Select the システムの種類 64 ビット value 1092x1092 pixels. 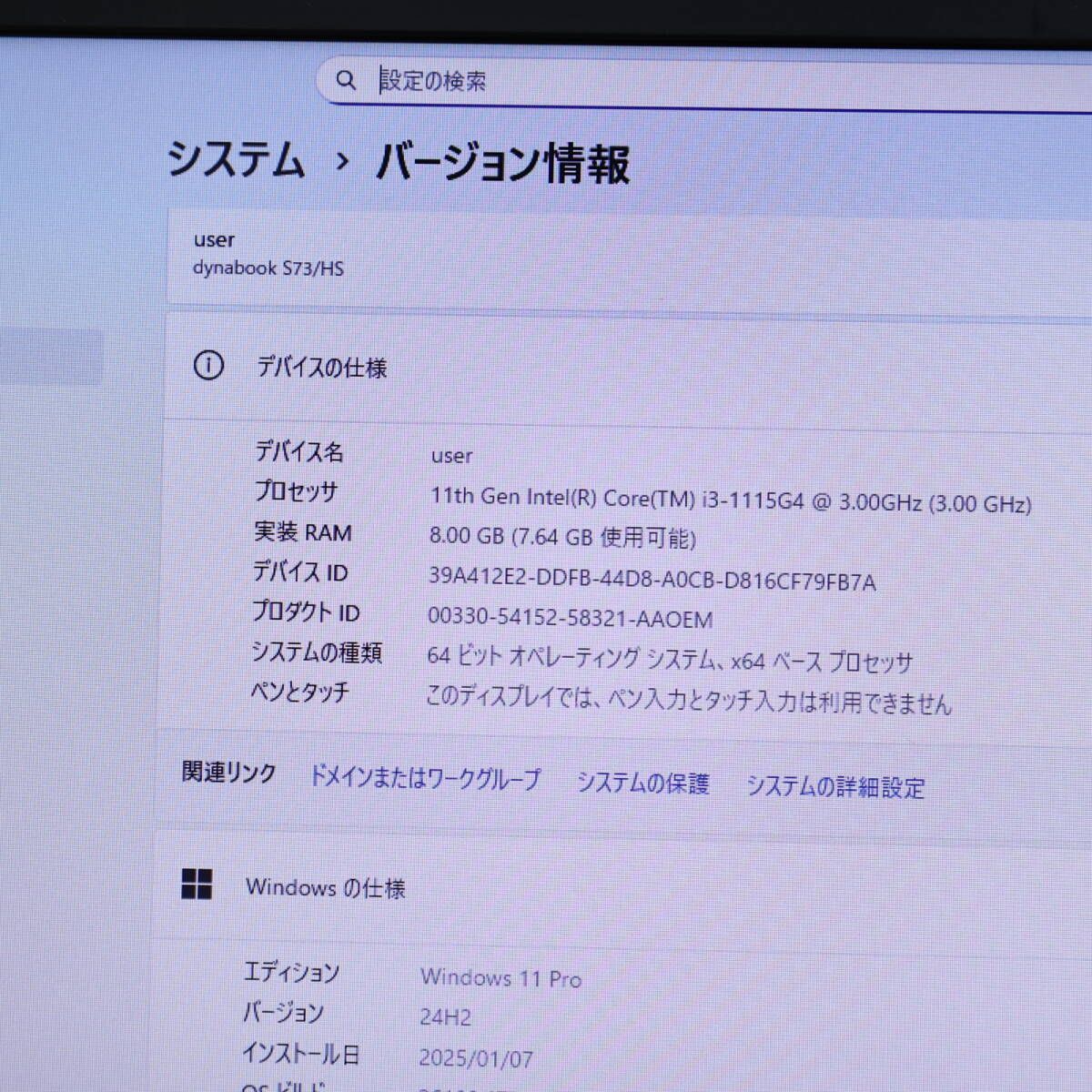pyautogui.click(x=670, y=660)
